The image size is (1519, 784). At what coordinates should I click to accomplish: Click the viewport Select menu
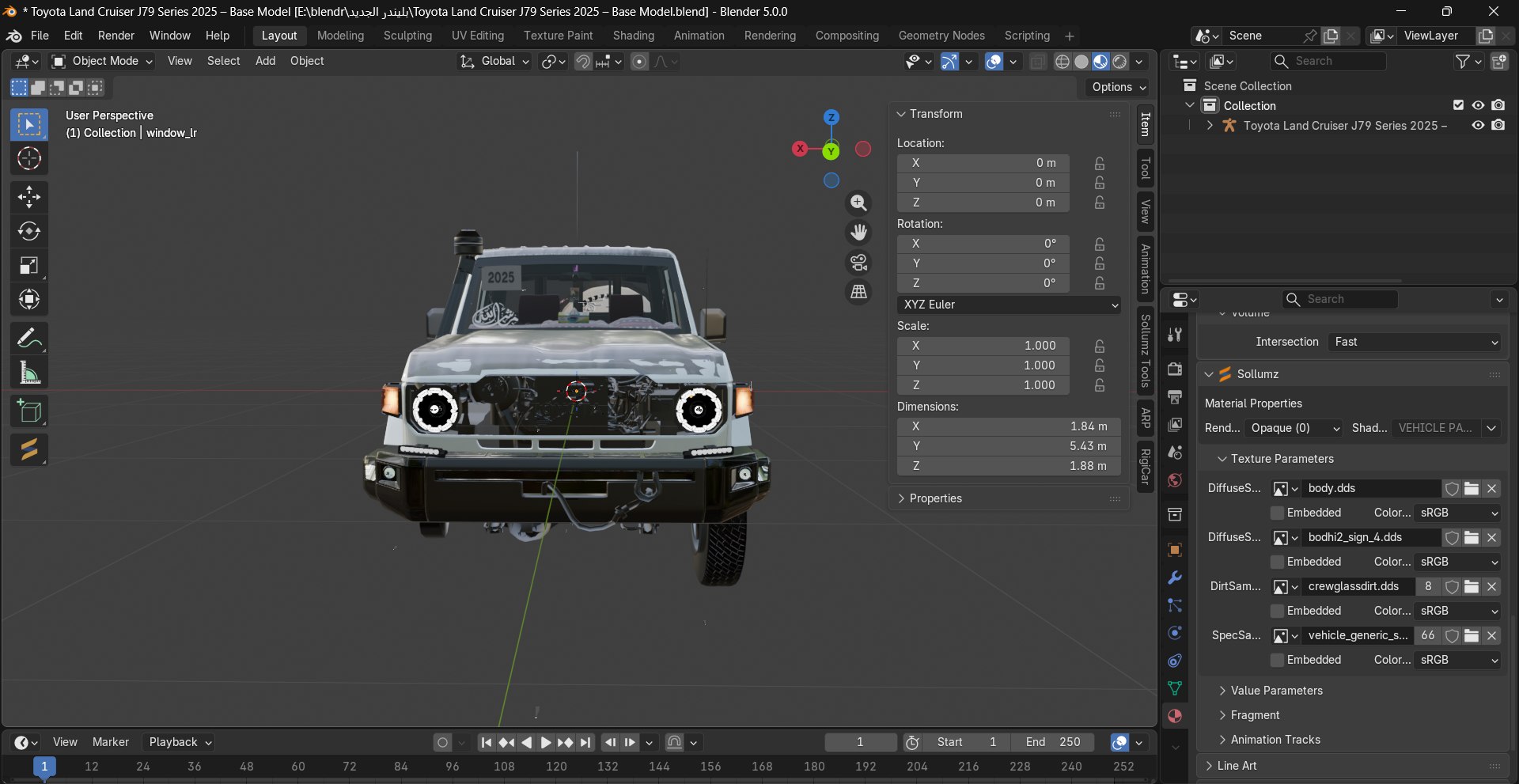[x=223, y=62]
